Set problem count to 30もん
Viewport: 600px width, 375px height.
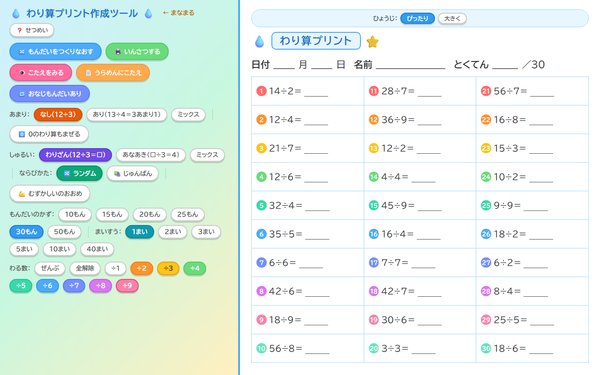26,232
